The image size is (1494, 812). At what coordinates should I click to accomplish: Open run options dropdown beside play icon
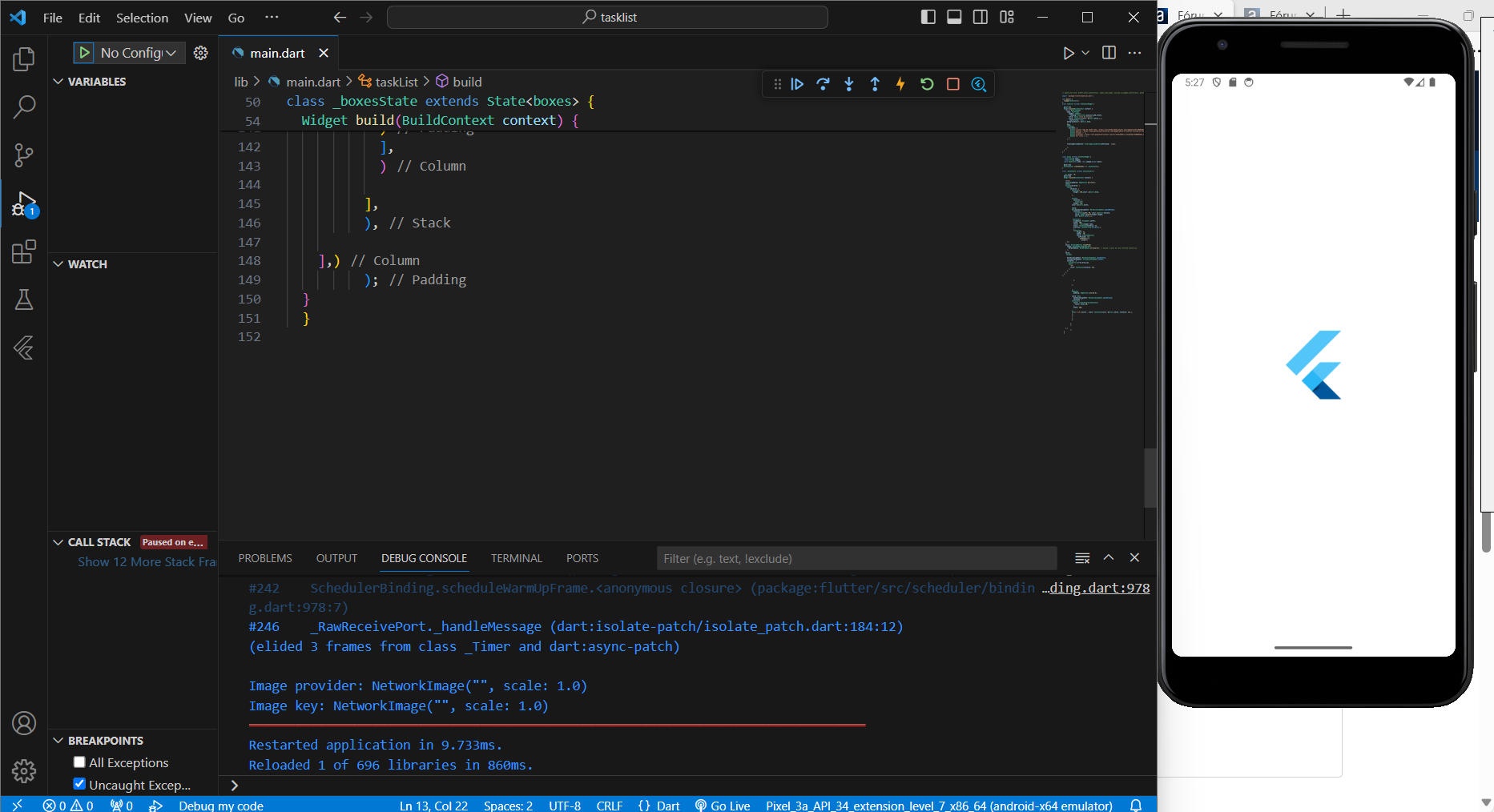[1085, 53]
